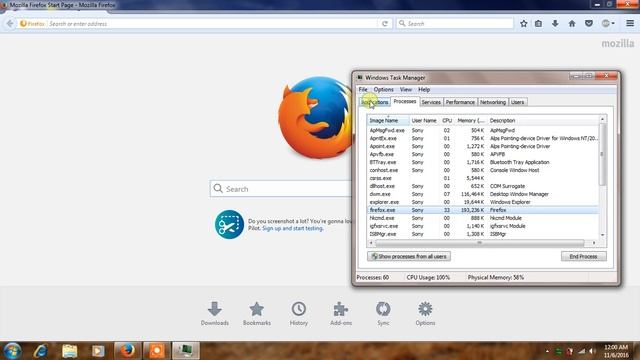
Task: Open media player taskbar icon
Action: (98, 351)
